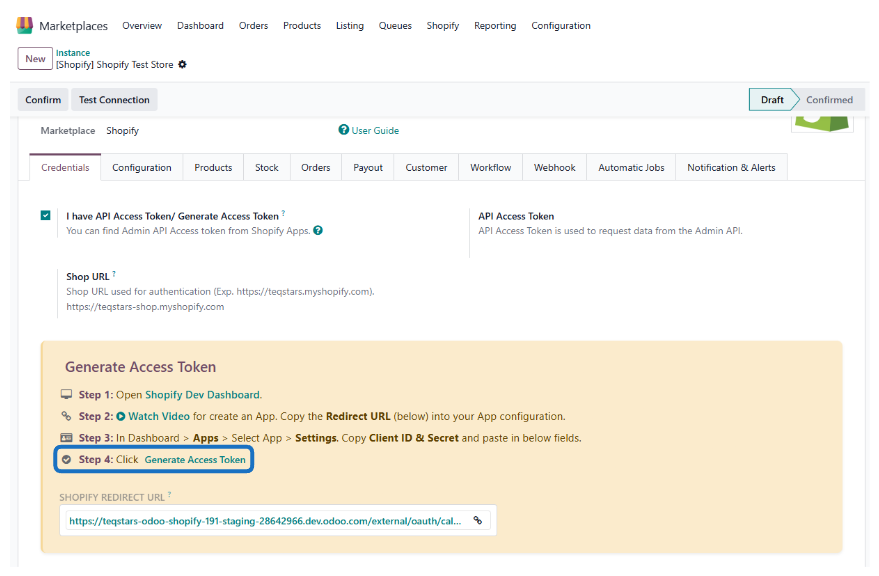Click tooltip mark beside Generate Access Token label
The height and width of the screenshot is (576, 879).
(283, 213)
